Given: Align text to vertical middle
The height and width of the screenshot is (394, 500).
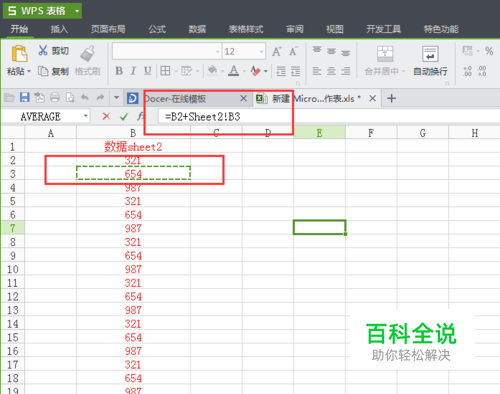Looking at the screenshot, I should (x=331, y=51).
